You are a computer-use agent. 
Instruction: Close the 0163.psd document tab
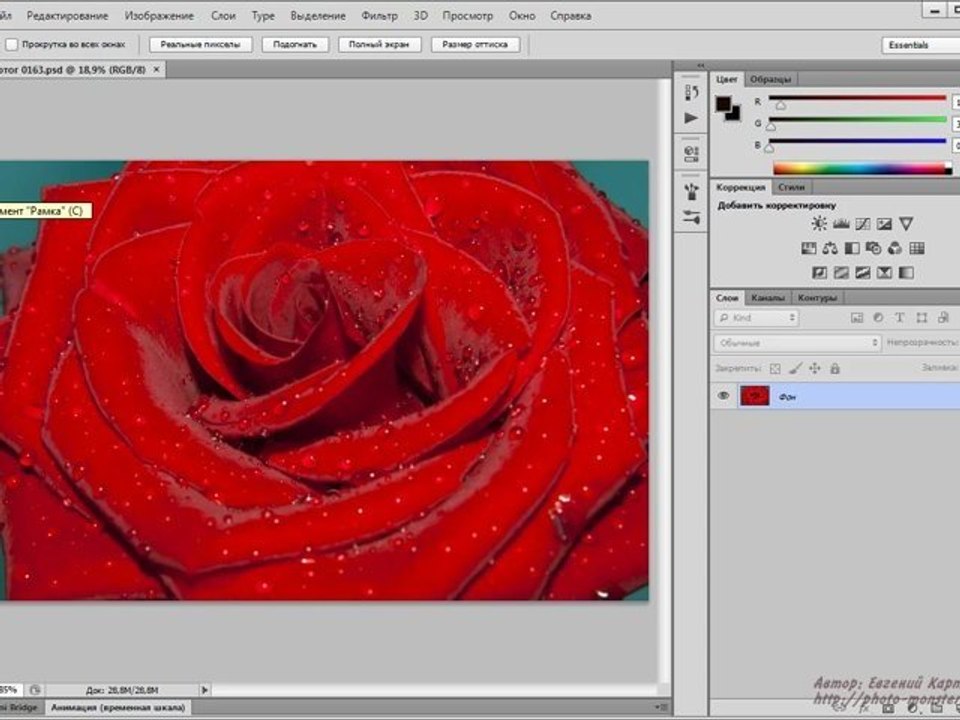pos(156,70)
